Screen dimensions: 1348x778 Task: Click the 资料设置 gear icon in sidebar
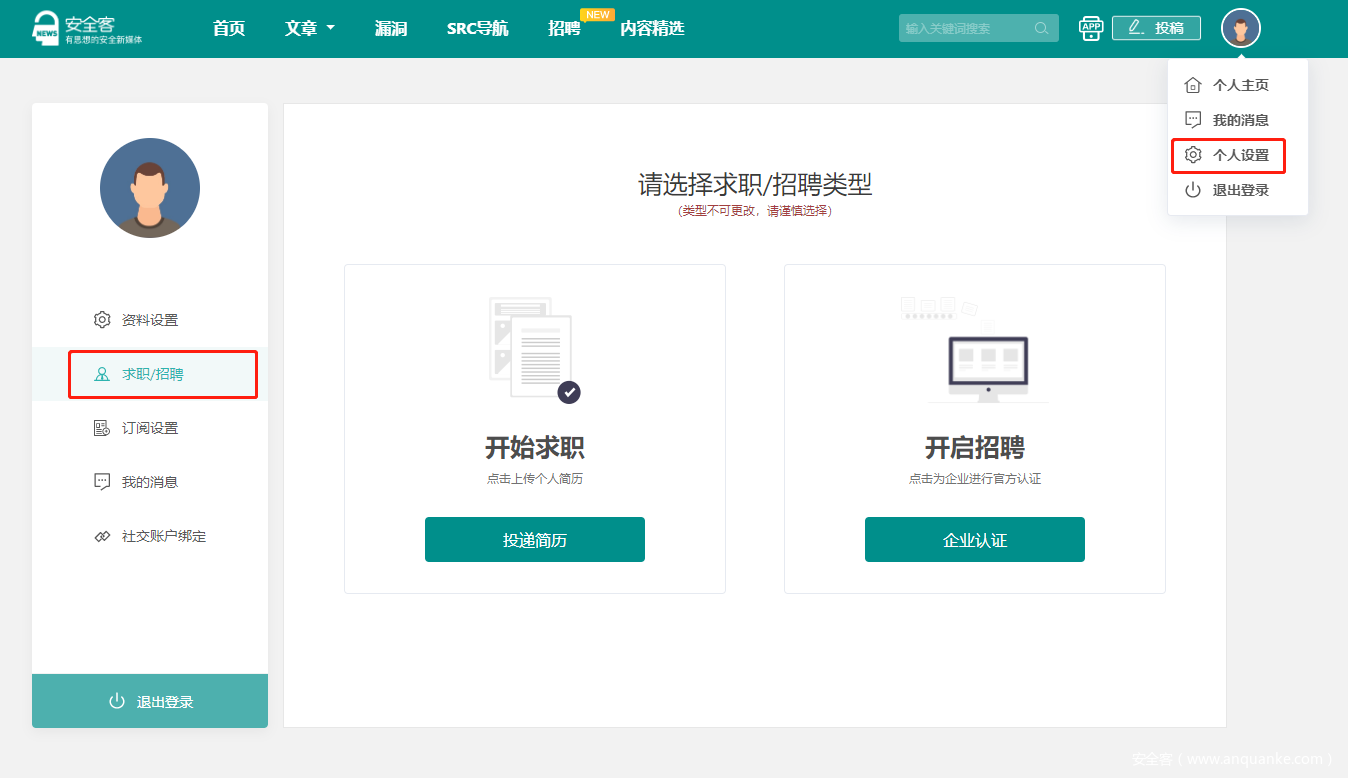[102, 320]
